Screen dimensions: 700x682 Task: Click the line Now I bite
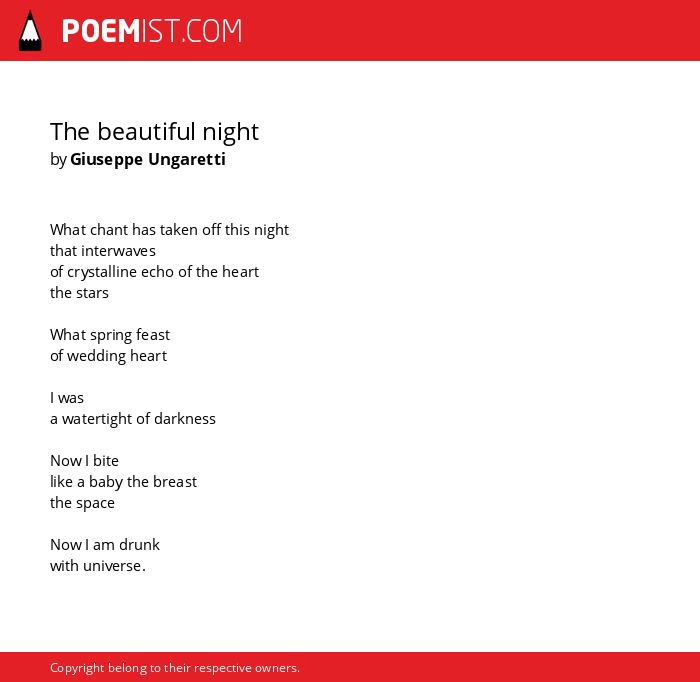click(x=84, y=461)
